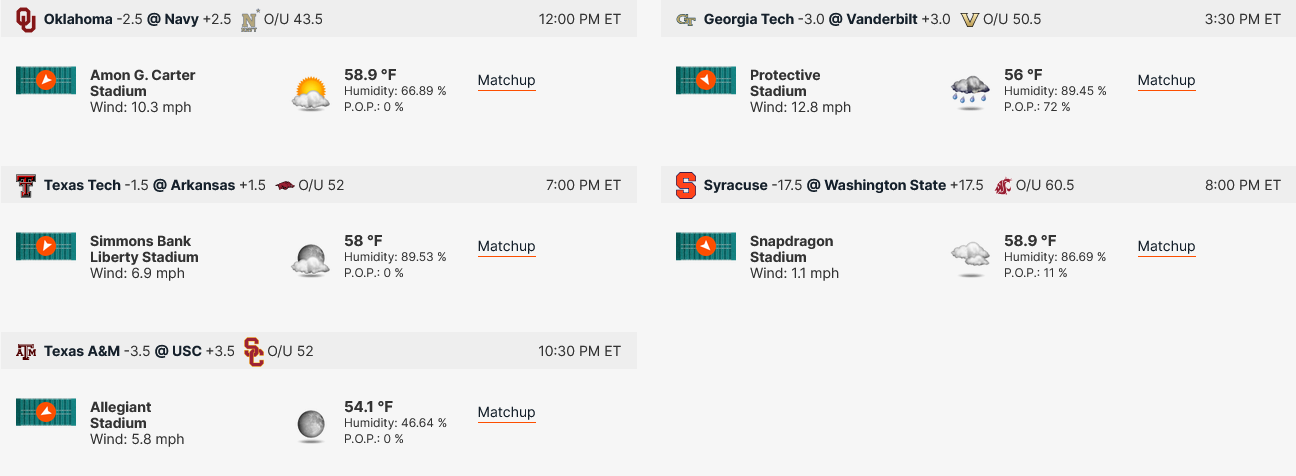Viewport: 1296px width, 476px height.
Task: Click the rainy weather icon at Protective Stadium
Action: [970, 93]
